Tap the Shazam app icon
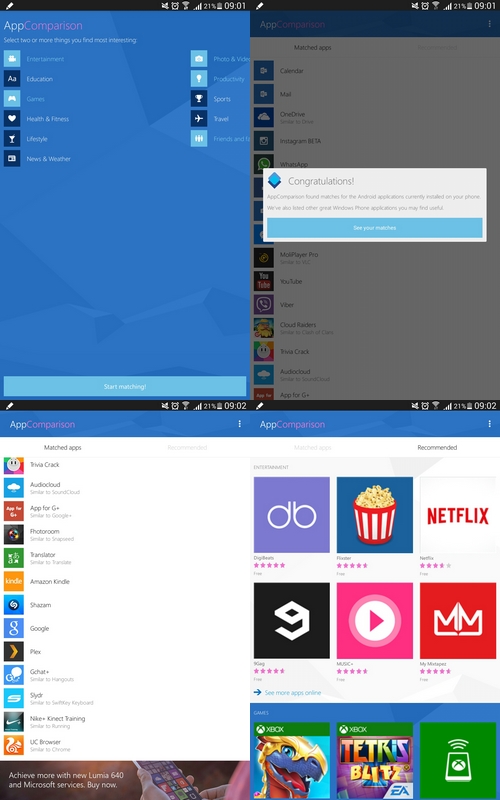 pyautogui.click(x=14, y=605)
